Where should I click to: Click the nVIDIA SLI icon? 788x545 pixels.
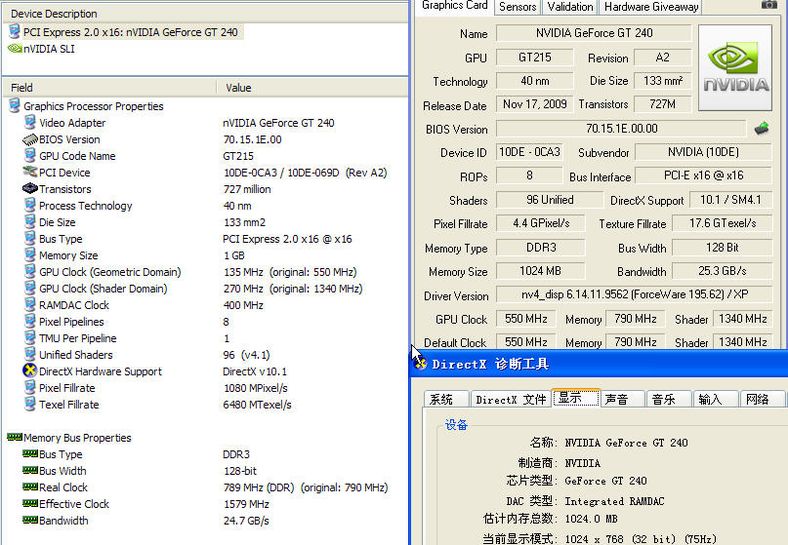[15, 49]
